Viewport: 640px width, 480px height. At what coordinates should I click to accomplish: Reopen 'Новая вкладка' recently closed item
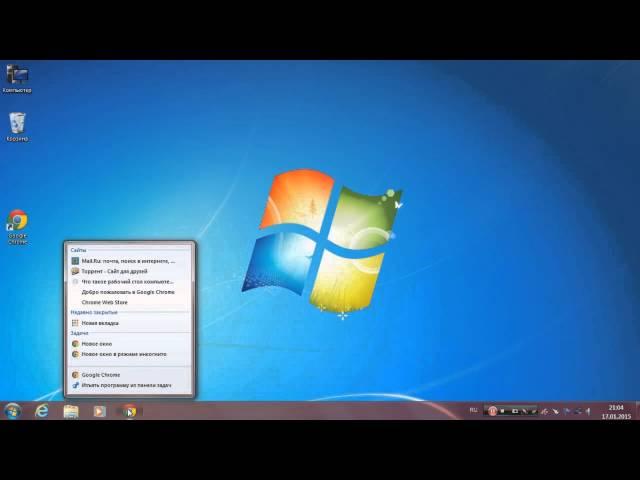129,323
